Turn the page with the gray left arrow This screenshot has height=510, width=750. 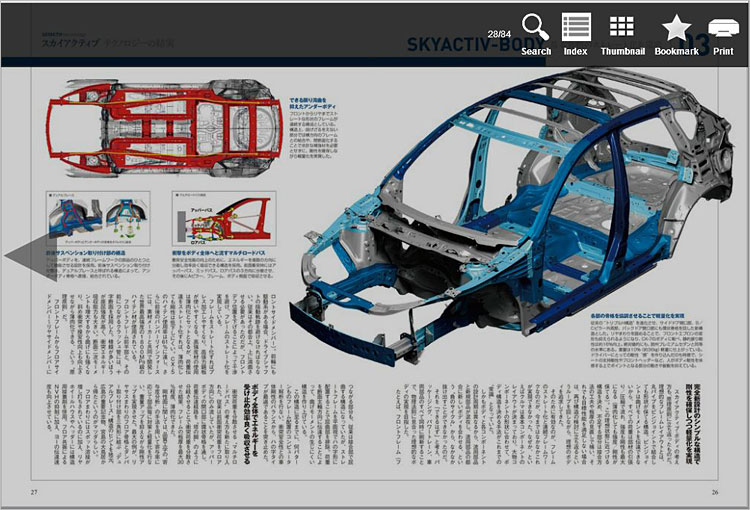pyautogui.click(x=31, y=256)
